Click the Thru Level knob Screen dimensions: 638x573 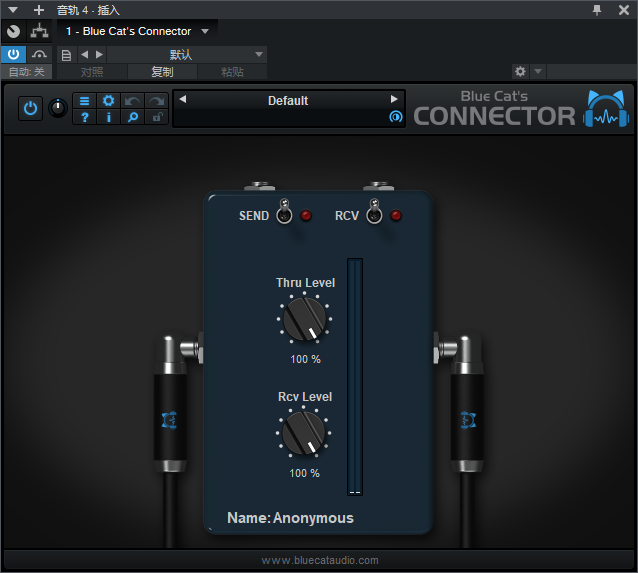click(x=304, y=320)
